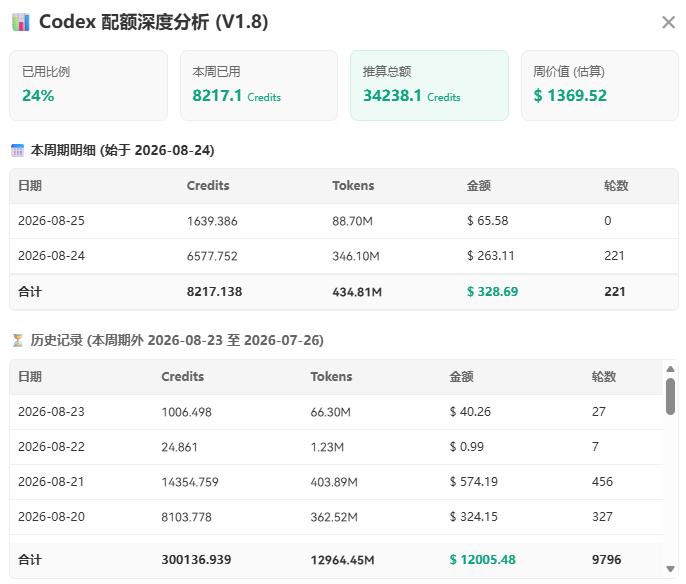Click the hourglass icon next to 历史记录
Viewport: 686px width, 584px height.
18,340
